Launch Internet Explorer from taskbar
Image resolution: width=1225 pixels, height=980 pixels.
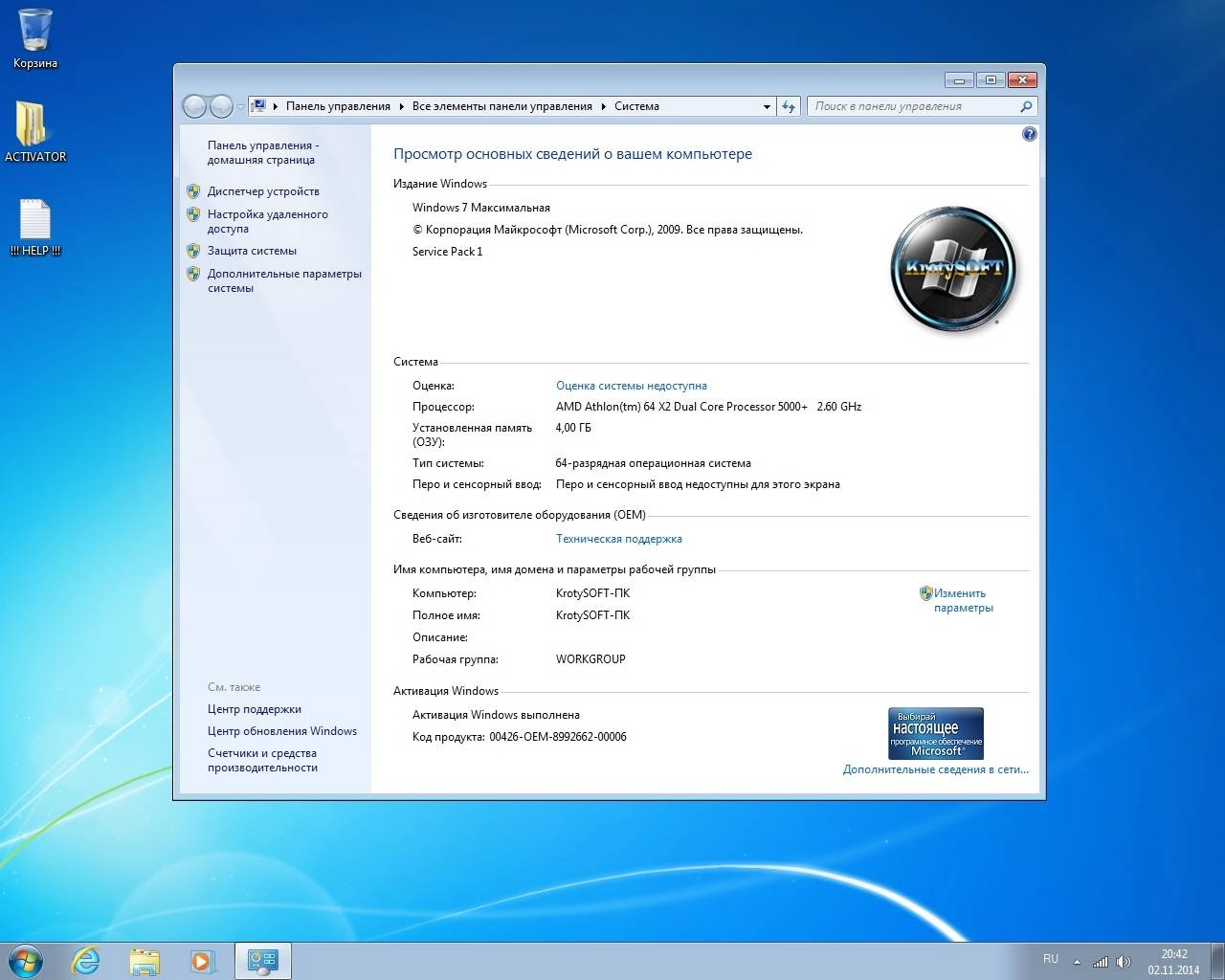point(86,961)
